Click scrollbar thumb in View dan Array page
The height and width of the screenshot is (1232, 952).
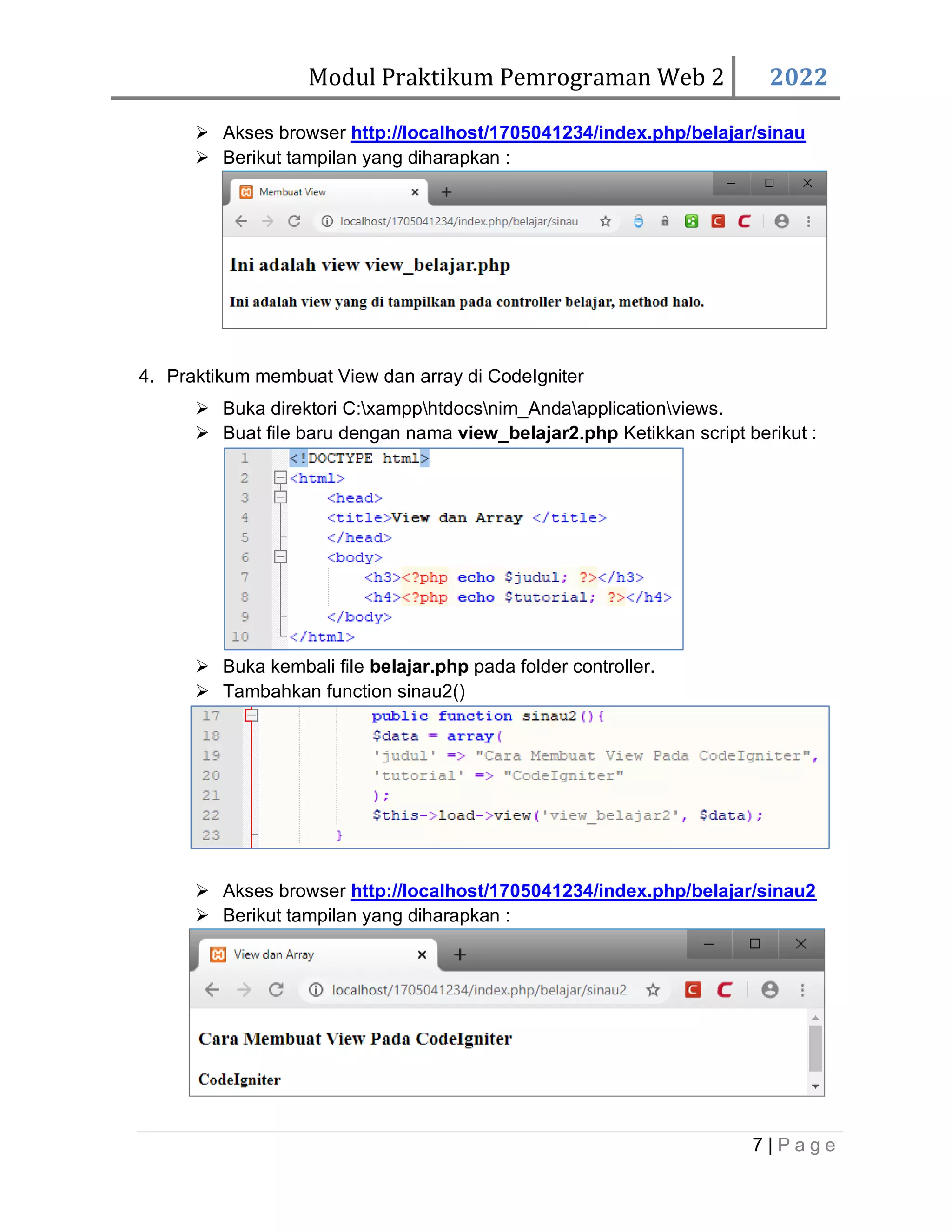point(815,1048)
